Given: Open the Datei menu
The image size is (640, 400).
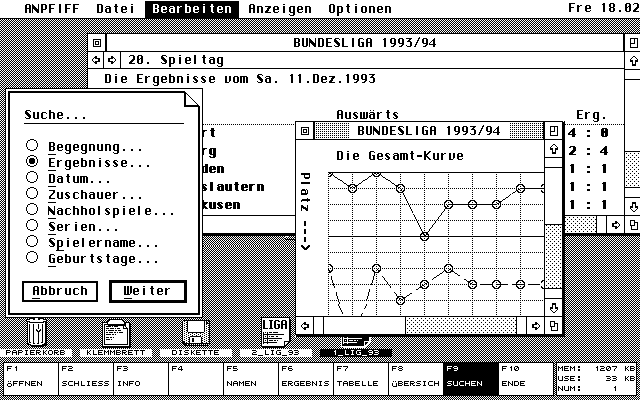Looking at the screenshot, I should point(118,9).
